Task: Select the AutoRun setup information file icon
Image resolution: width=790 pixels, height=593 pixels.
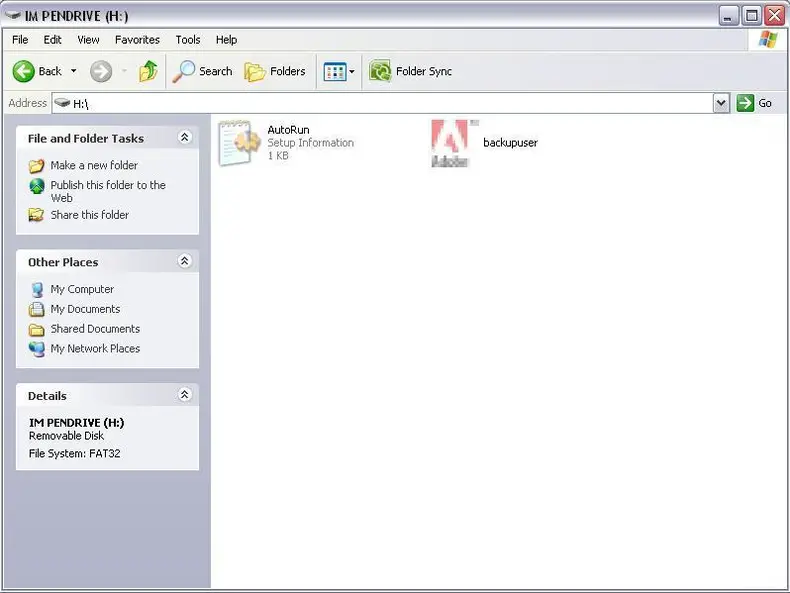Action: [239, 143]
